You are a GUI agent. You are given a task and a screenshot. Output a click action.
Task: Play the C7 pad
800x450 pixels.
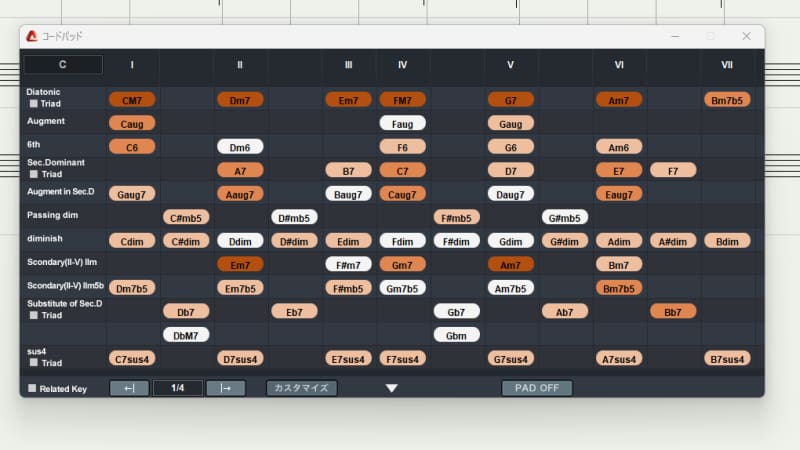pos(402,170)
